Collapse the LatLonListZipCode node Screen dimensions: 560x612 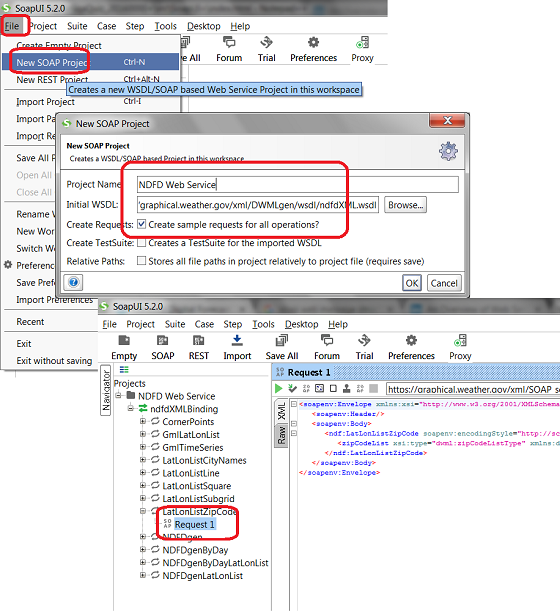coord(143,511)
